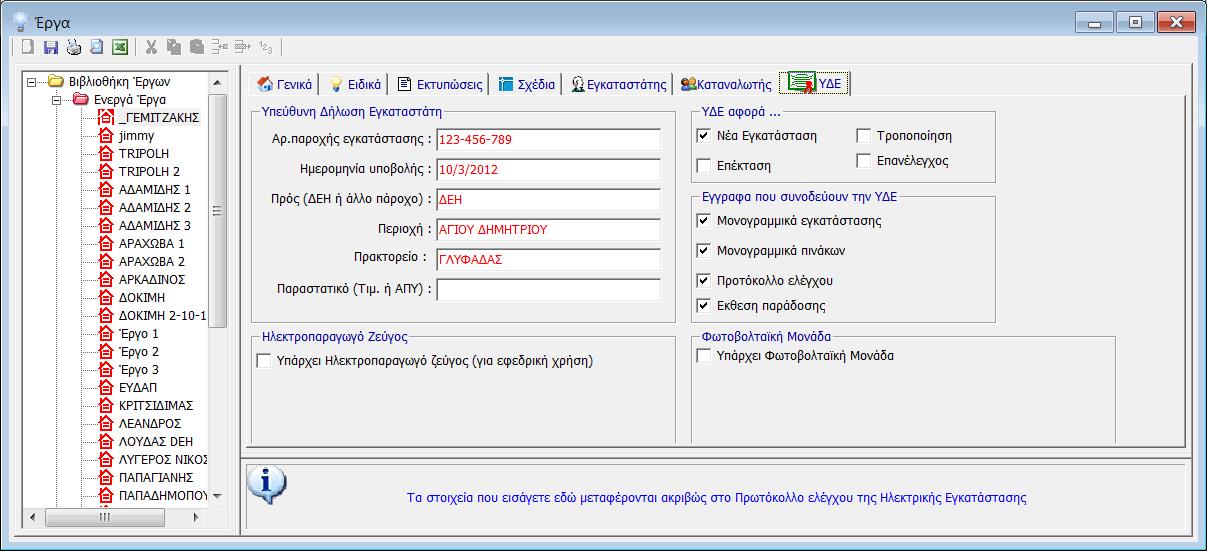Click the empty Παραστατικό input field

pos(548,290)
